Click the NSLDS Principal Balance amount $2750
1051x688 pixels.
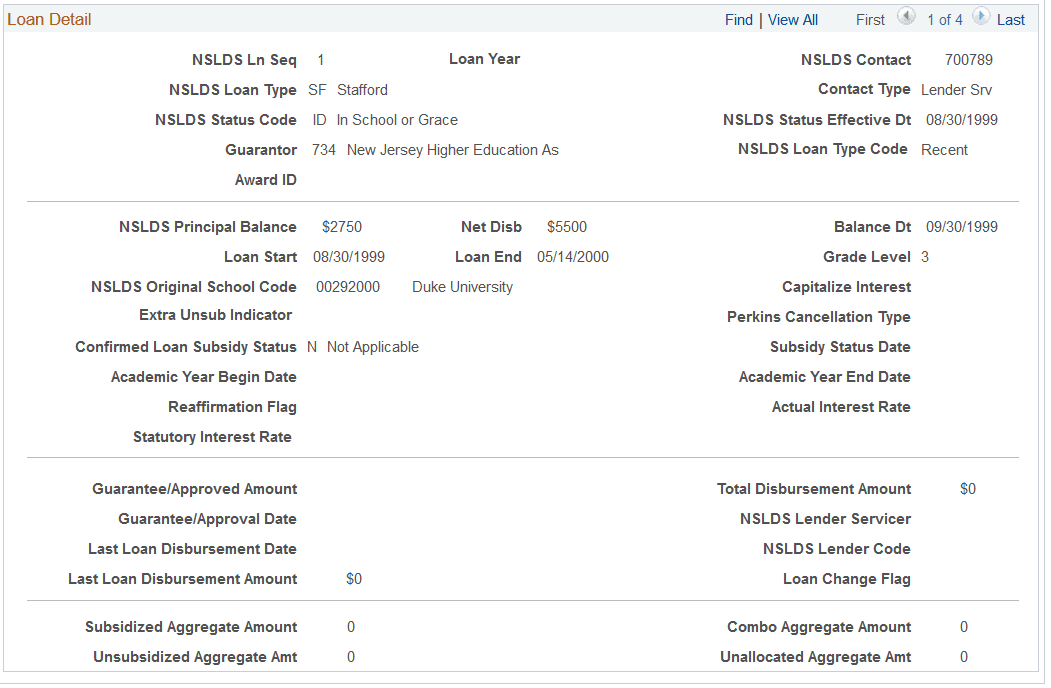342,226
